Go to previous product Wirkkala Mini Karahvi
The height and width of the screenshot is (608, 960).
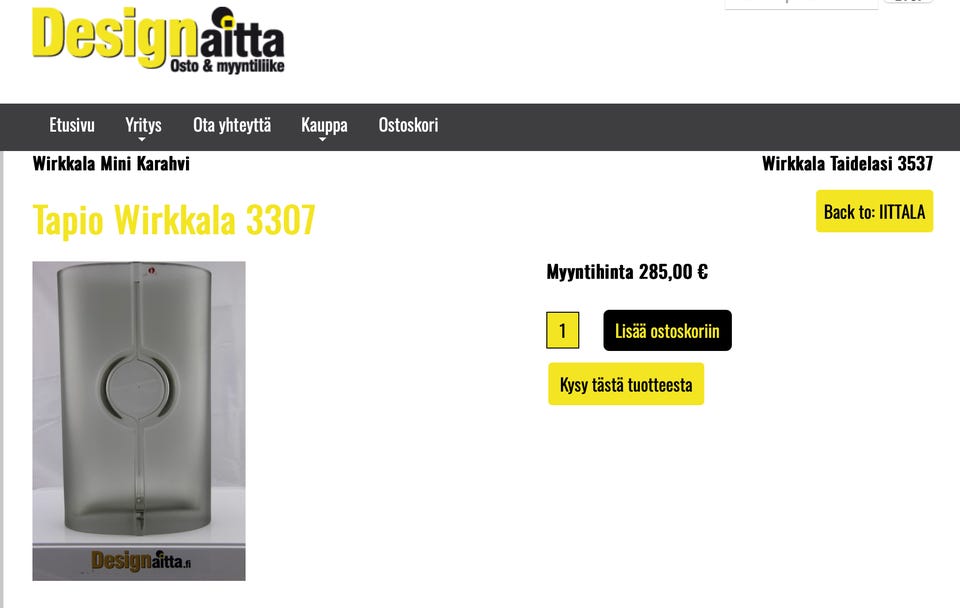pos(111,163)
